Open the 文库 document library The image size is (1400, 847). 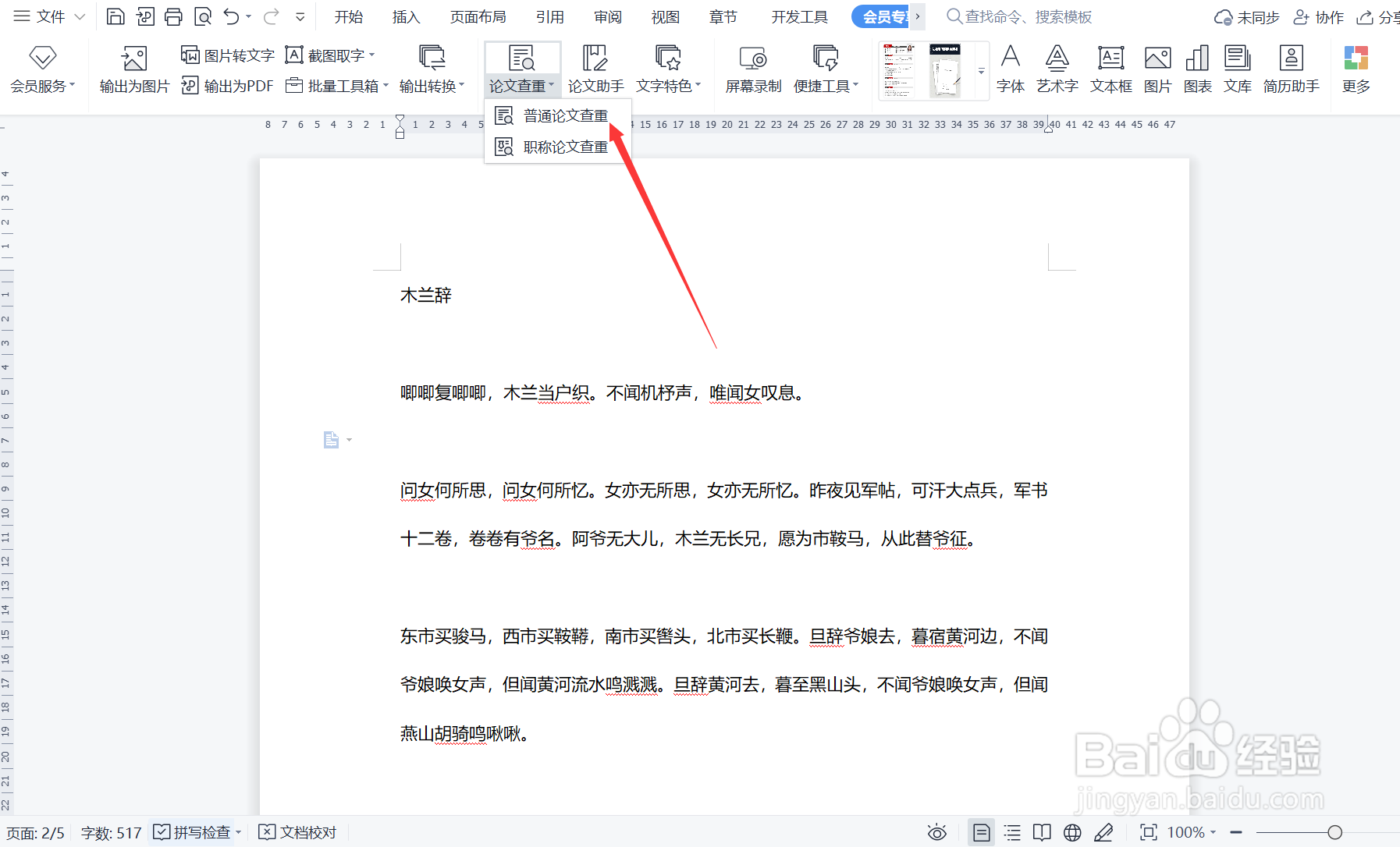(x=1237, y=69)
